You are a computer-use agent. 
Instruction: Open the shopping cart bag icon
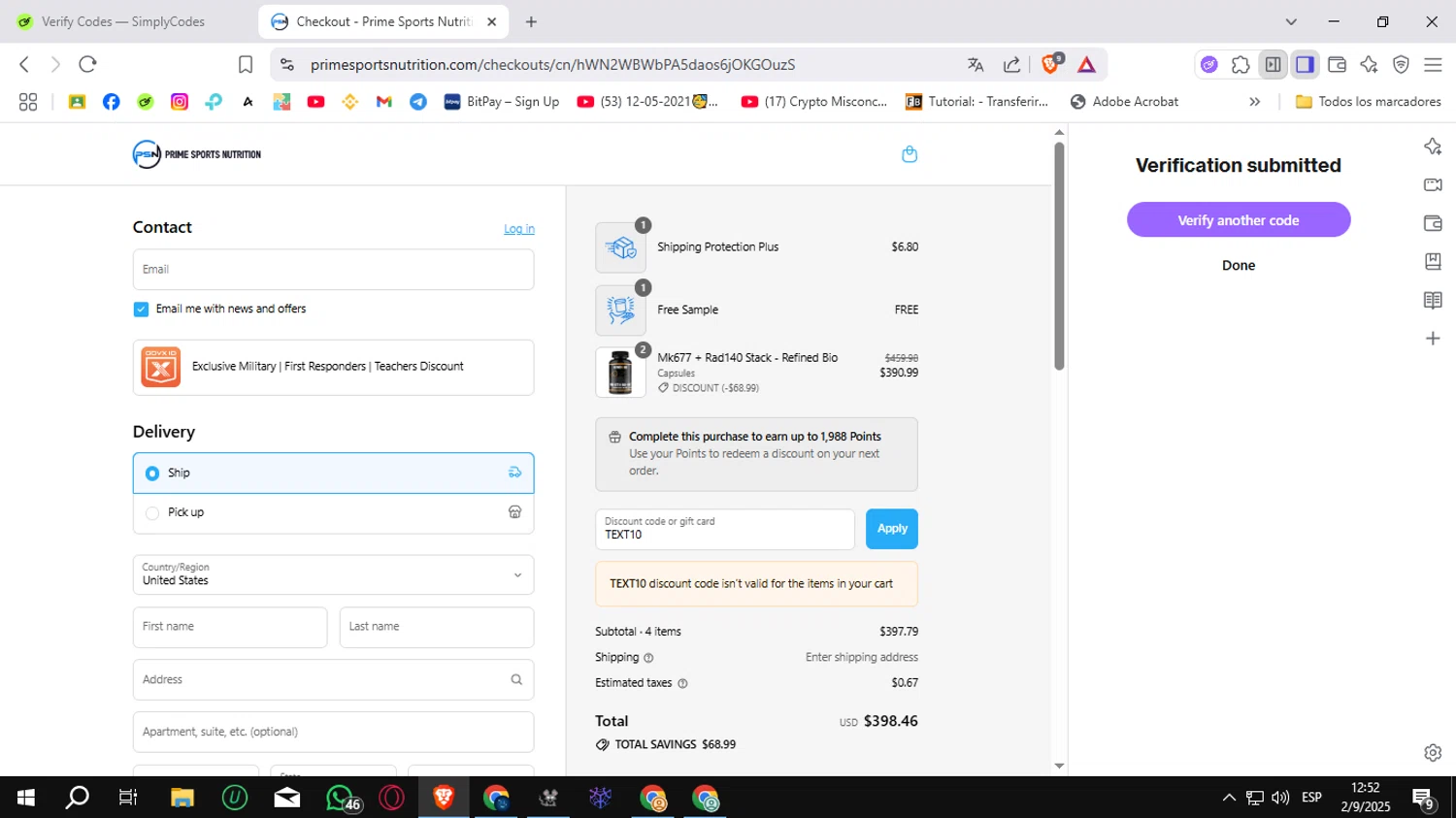click(910, 154)
